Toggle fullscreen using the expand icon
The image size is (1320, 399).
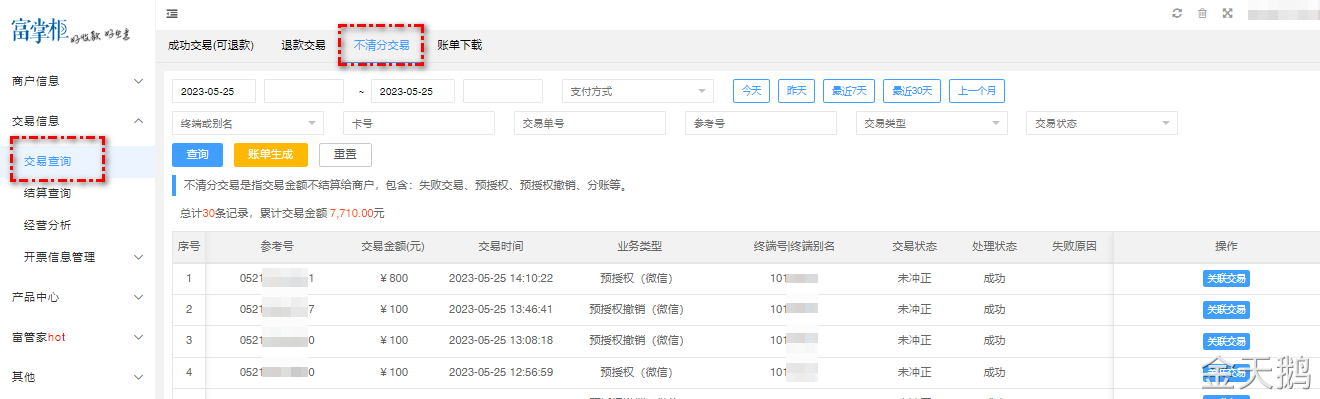1227,13
